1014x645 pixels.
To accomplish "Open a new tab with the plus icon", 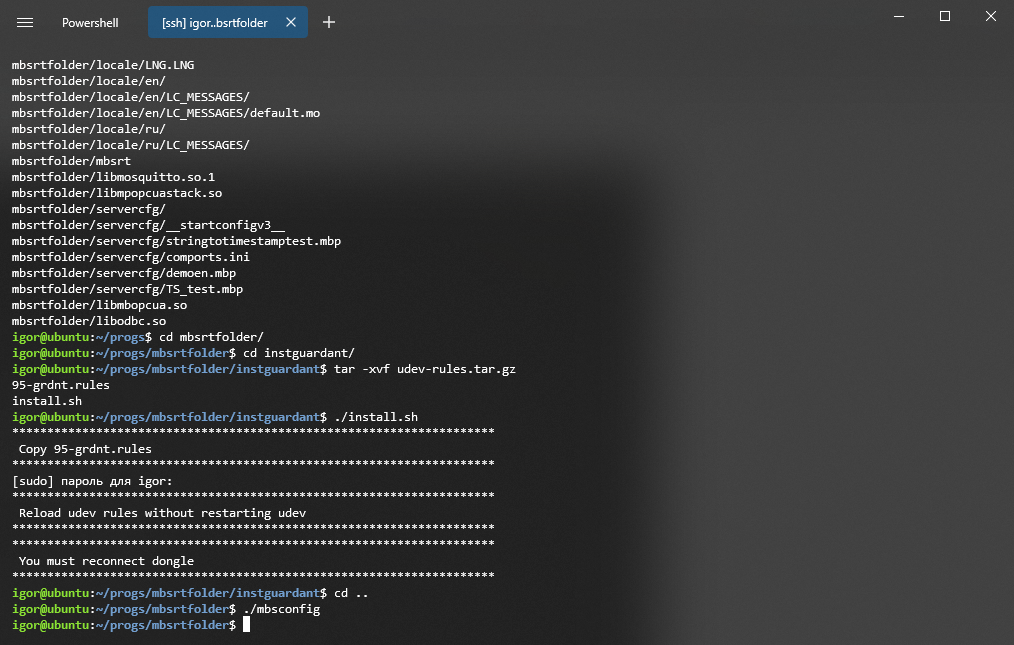I will (x=329, y=22).
